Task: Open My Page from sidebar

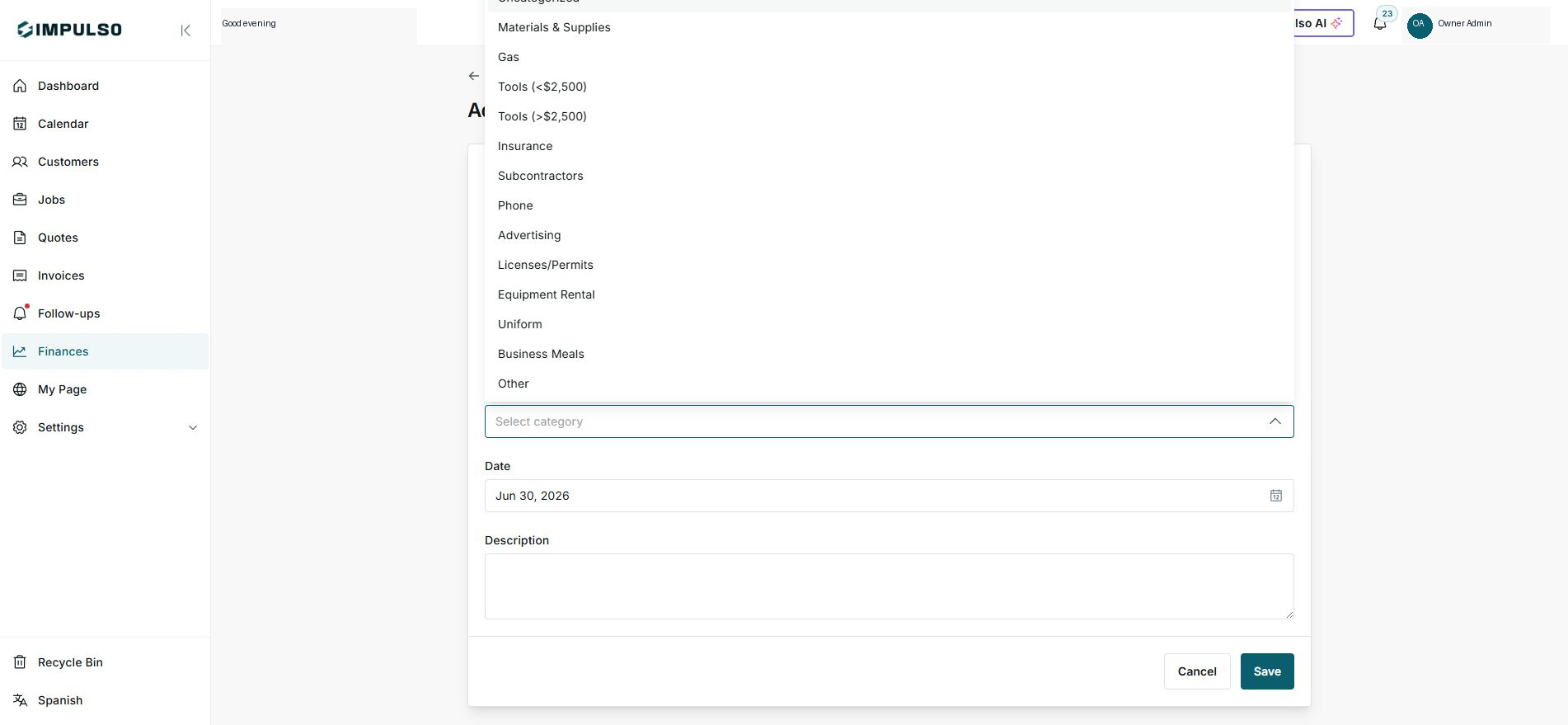Action: click(x=105, y=389)
